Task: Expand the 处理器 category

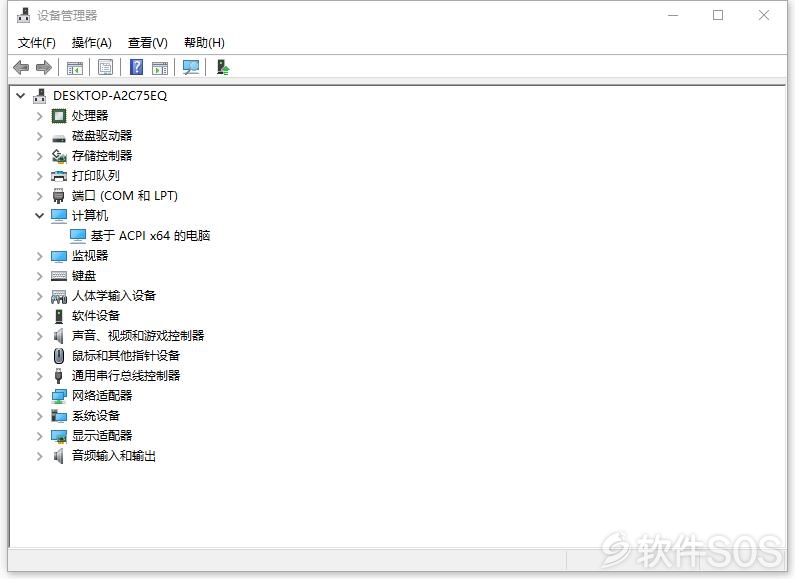Action: click(x=40, y=116)
